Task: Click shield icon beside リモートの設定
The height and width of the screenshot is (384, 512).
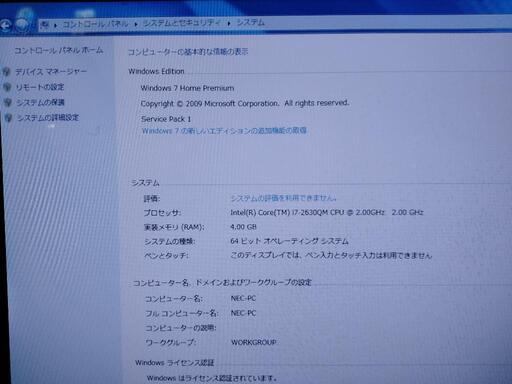Action: [x=7, y=87]
